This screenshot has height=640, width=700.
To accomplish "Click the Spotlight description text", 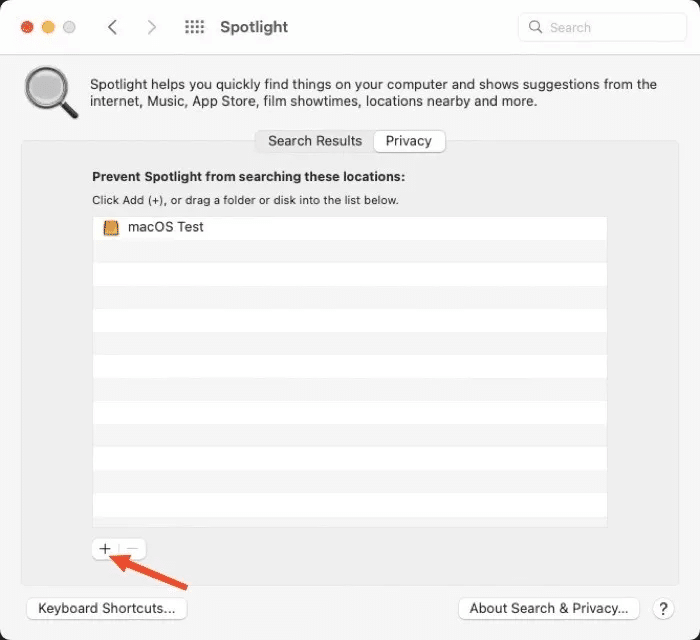I will (x=373, y=93).
